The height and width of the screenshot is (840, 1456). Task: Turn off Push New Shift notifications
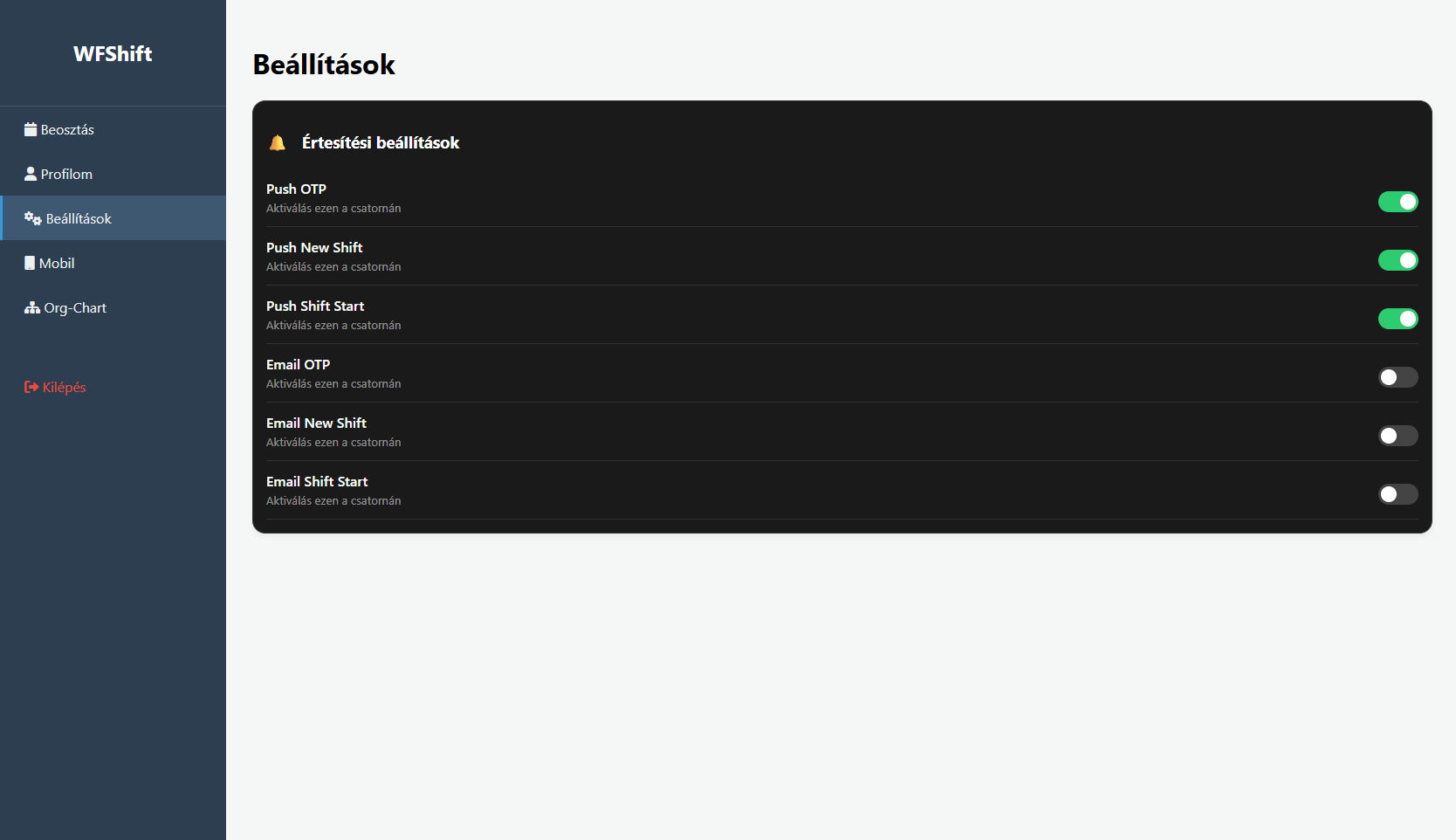coord(1398,260)
